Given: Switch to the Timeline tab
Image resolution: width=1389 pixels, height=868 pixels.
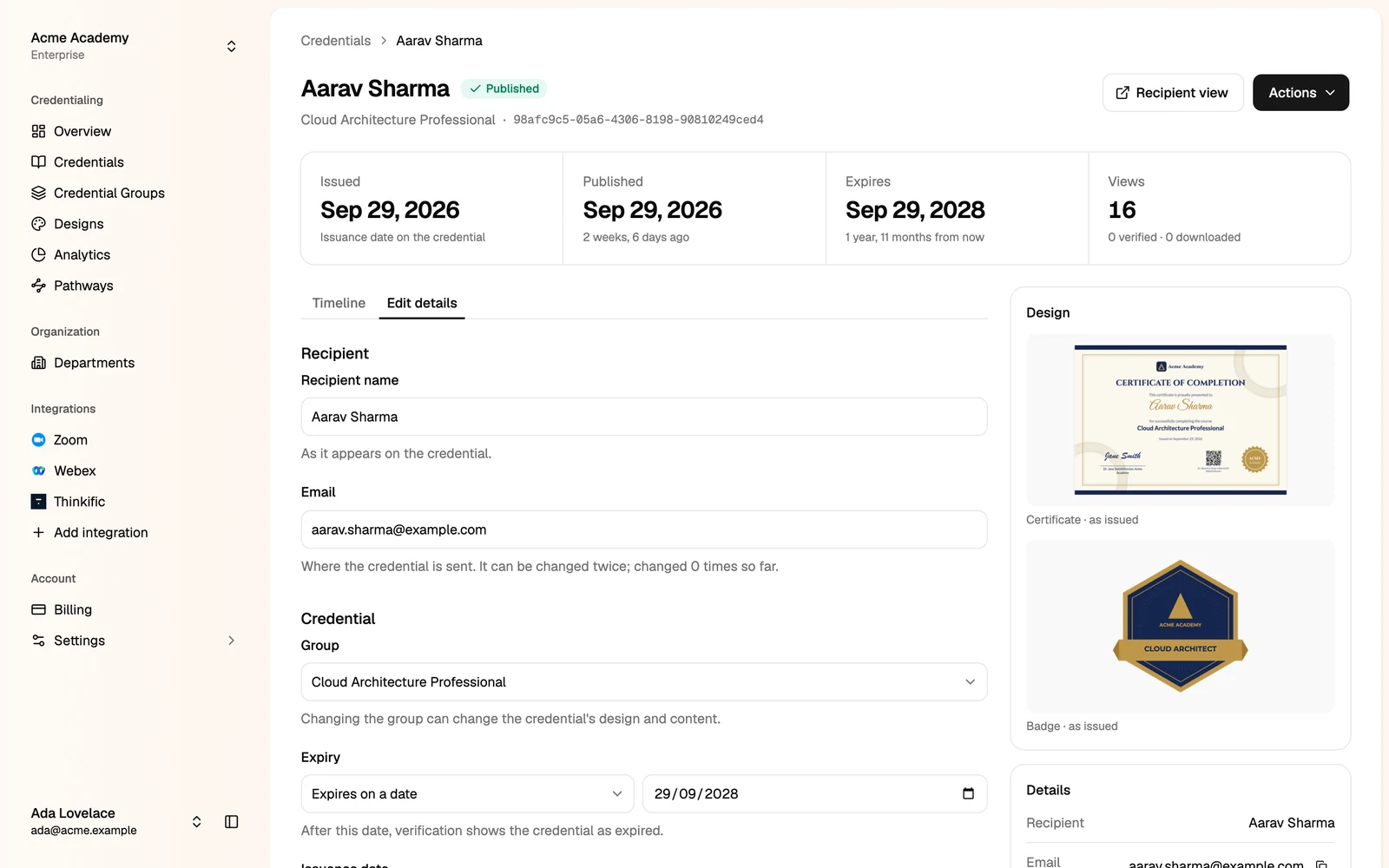Looking at the screenshot, I should tap(339, 303).
